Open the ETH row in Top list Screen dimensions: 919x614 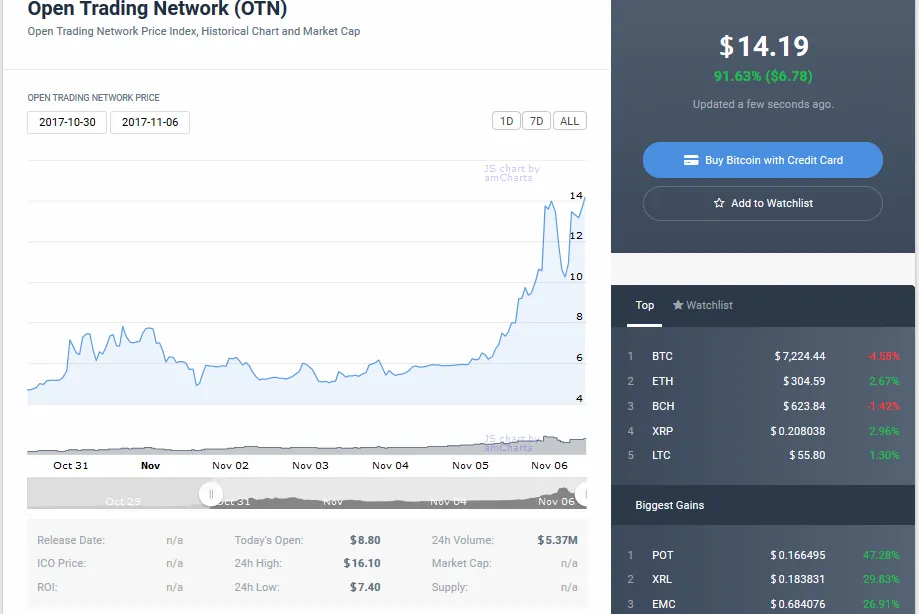click(x=763, y=381)
